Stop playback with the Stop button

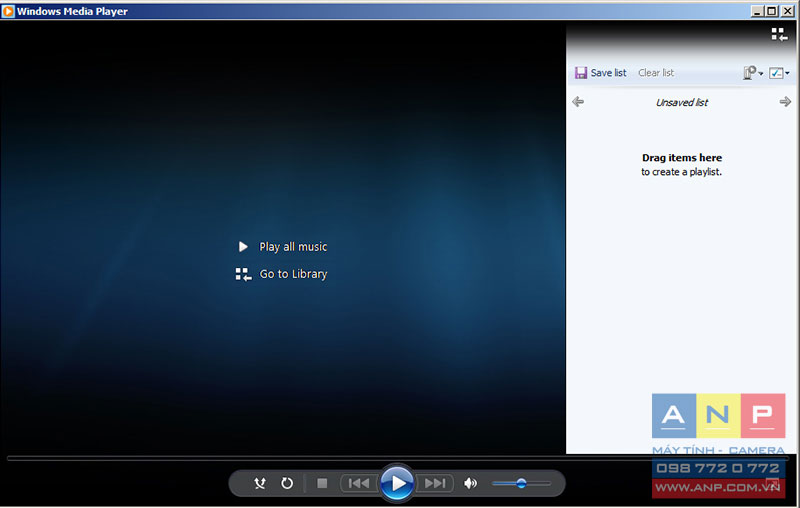(322, 483)
